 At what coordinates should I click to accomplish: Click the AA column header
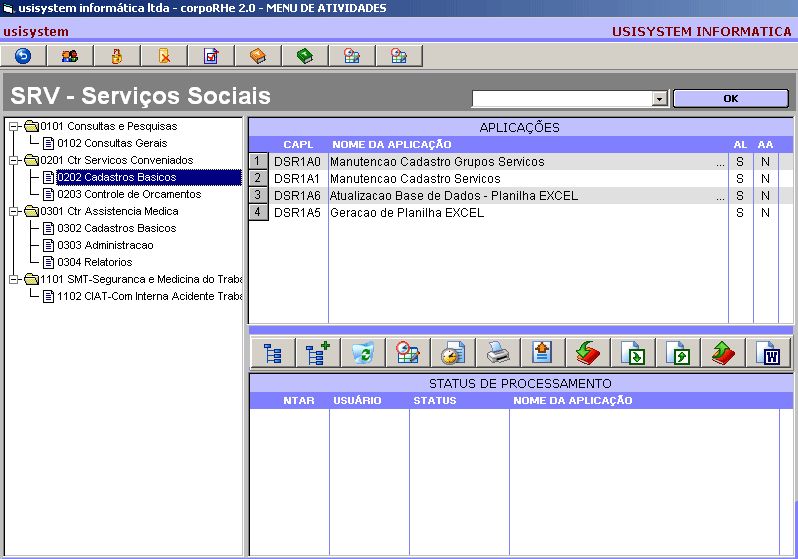[x=765, y=145]
